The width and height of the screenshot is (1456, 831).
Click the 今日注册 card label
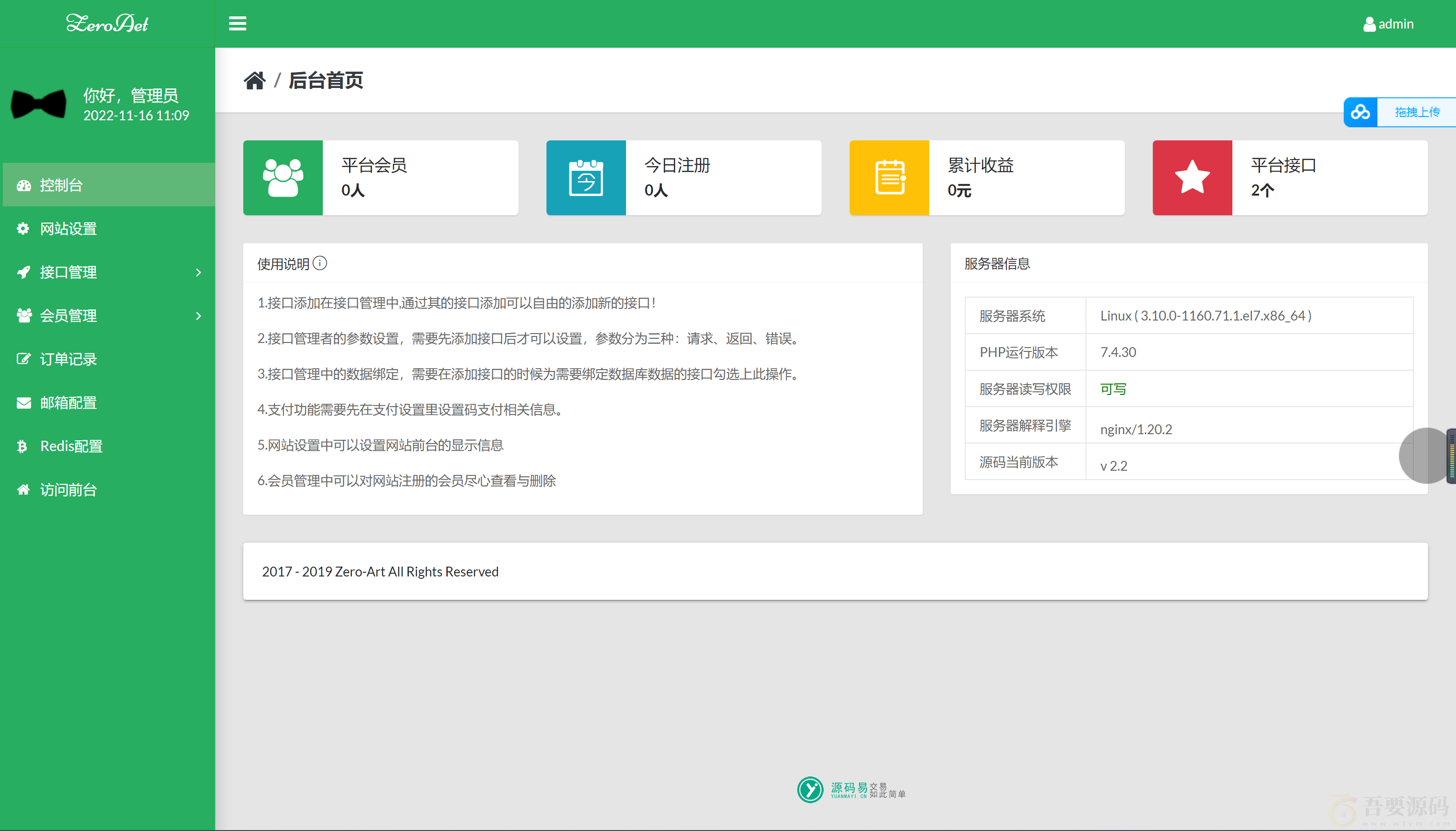pyautogui.click(x=677, y=166)
